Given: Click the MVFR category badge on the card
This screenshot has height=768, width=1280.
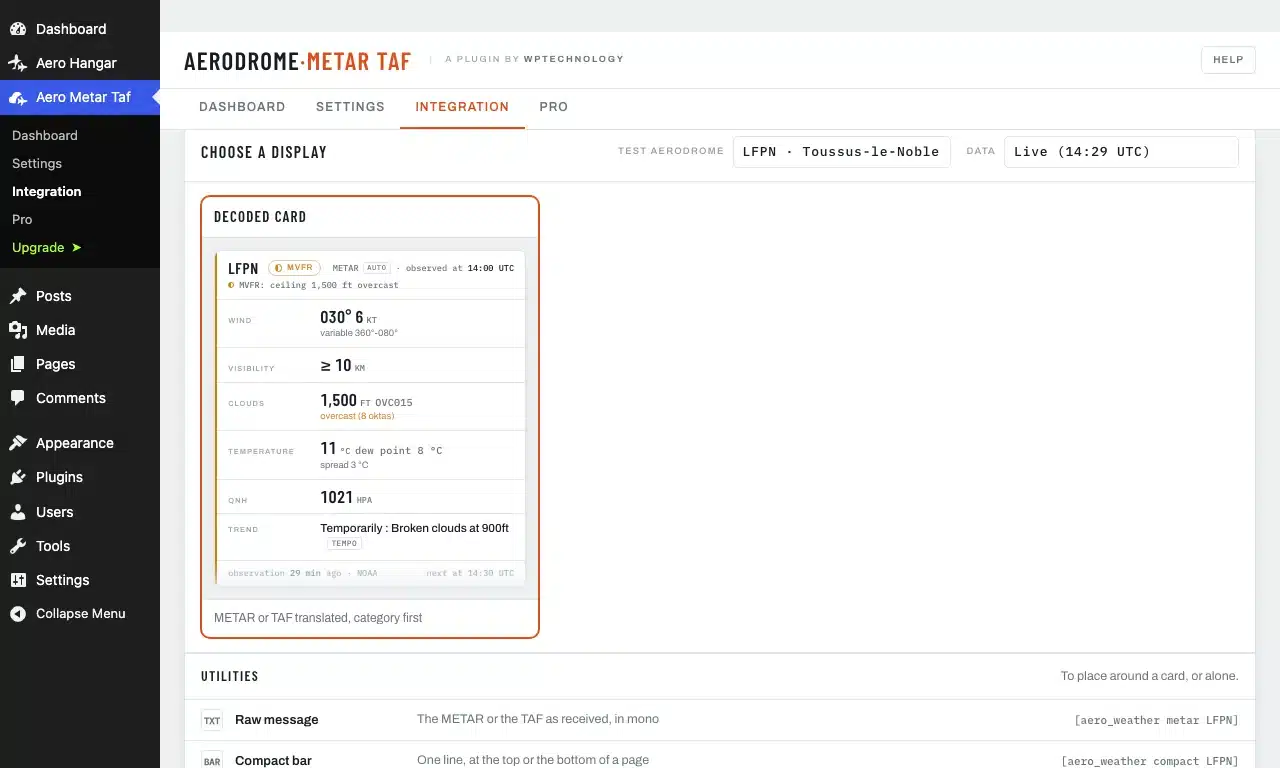Looking at the screenshot, I should (294, 268).
